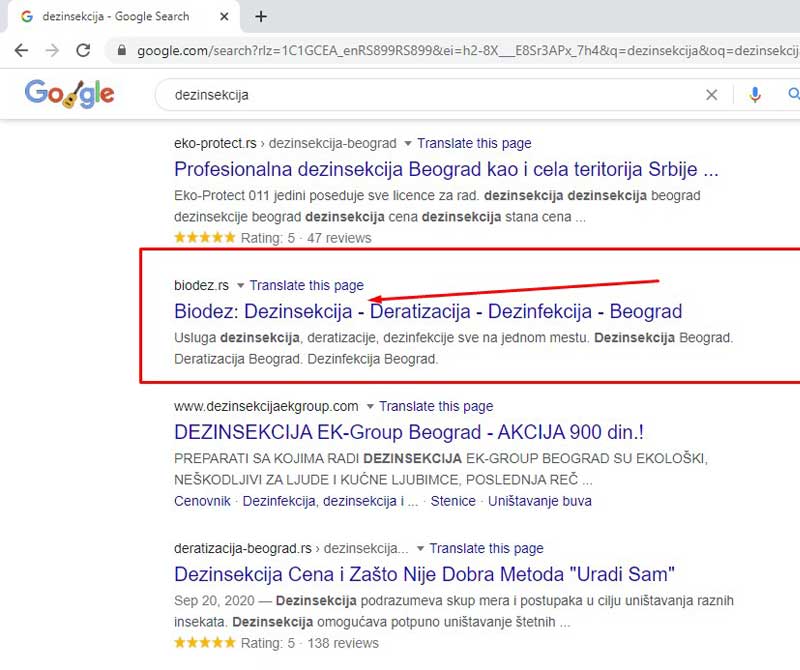
Task: Open a new tab with plus icon
Action: coord(261,17)
